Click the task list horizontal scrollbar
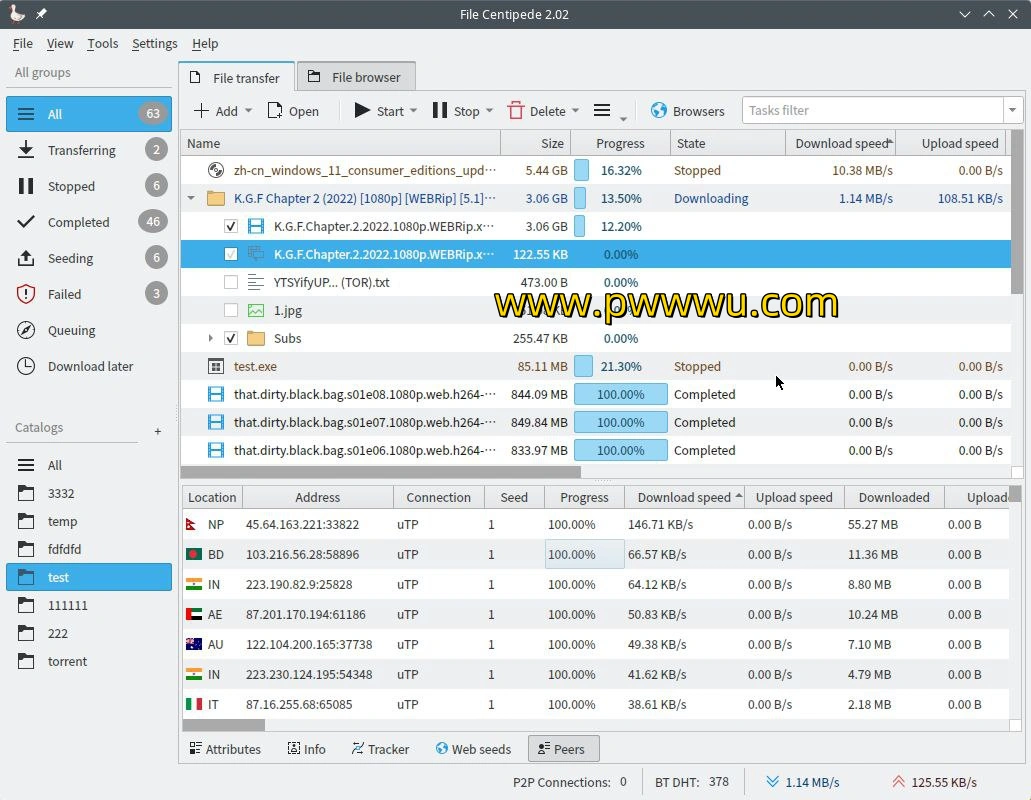The width and height of the screenshot is (1031, 800). pyautogui.click(x=381, y=472)
